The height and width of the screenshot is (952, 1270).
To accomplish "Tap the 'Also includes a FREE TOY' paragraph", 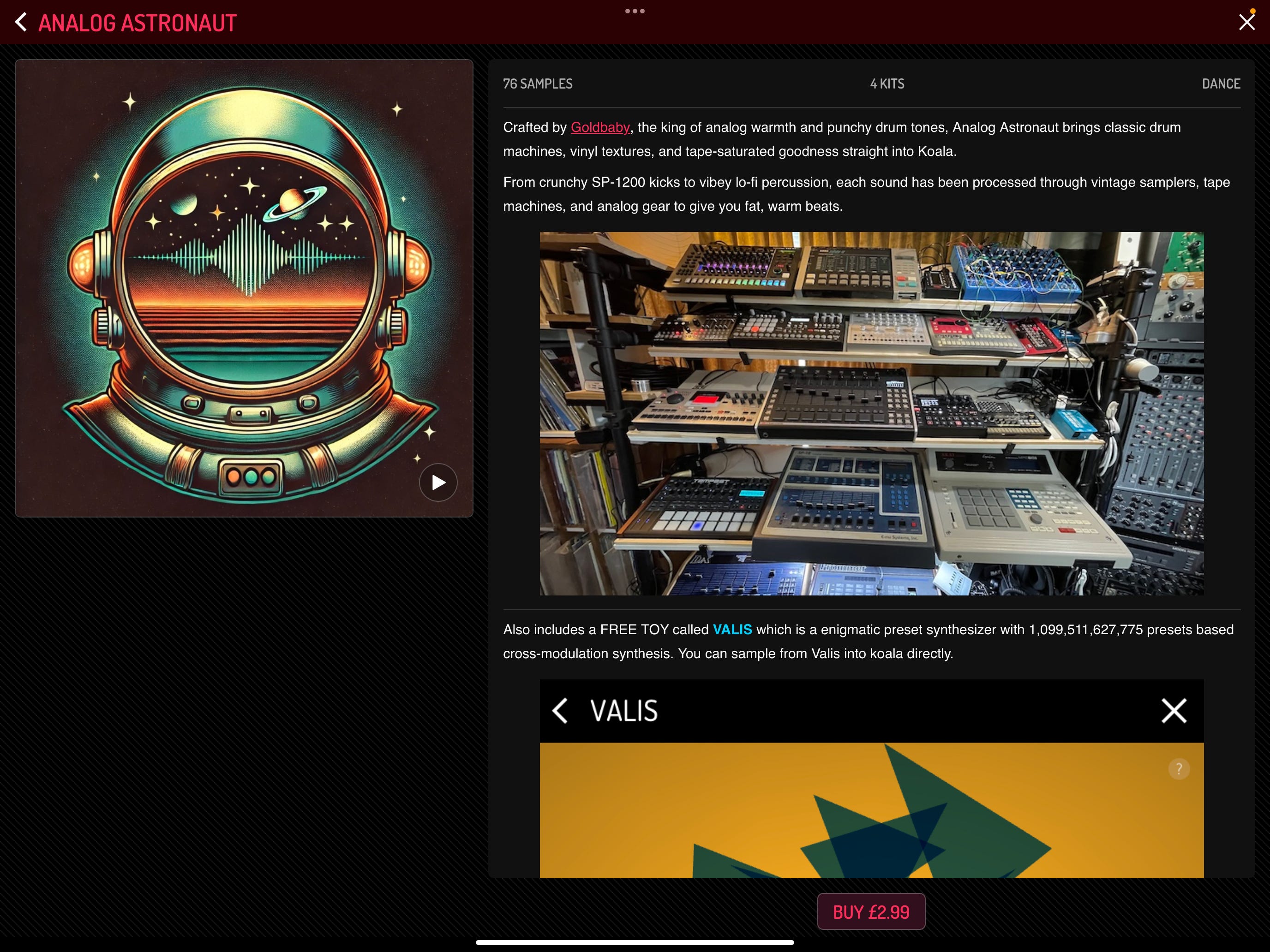I will [x=868, y=642].
